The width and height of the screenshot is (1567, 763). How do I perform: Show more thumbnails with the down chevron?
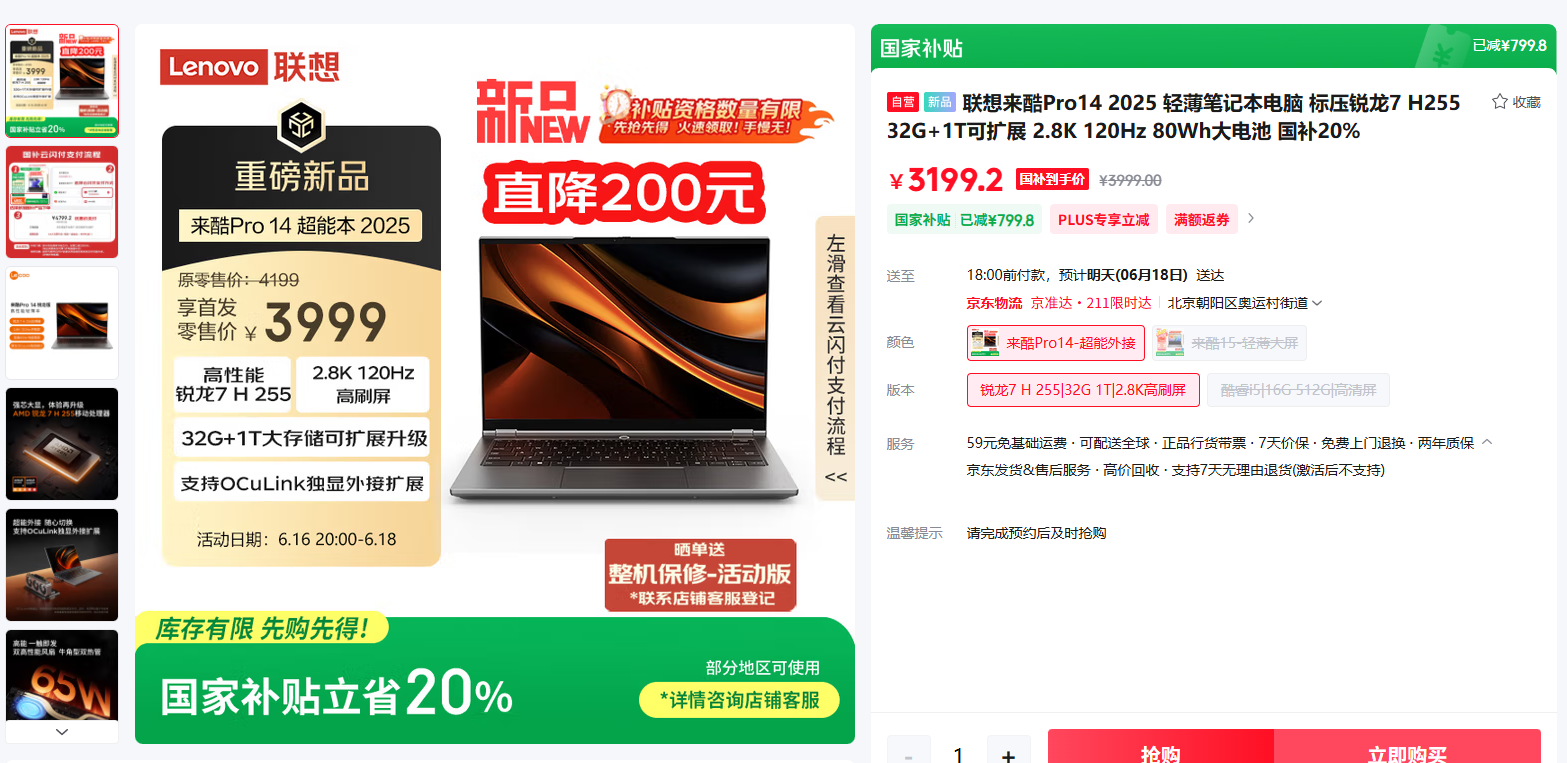click(x=62, y=732)
